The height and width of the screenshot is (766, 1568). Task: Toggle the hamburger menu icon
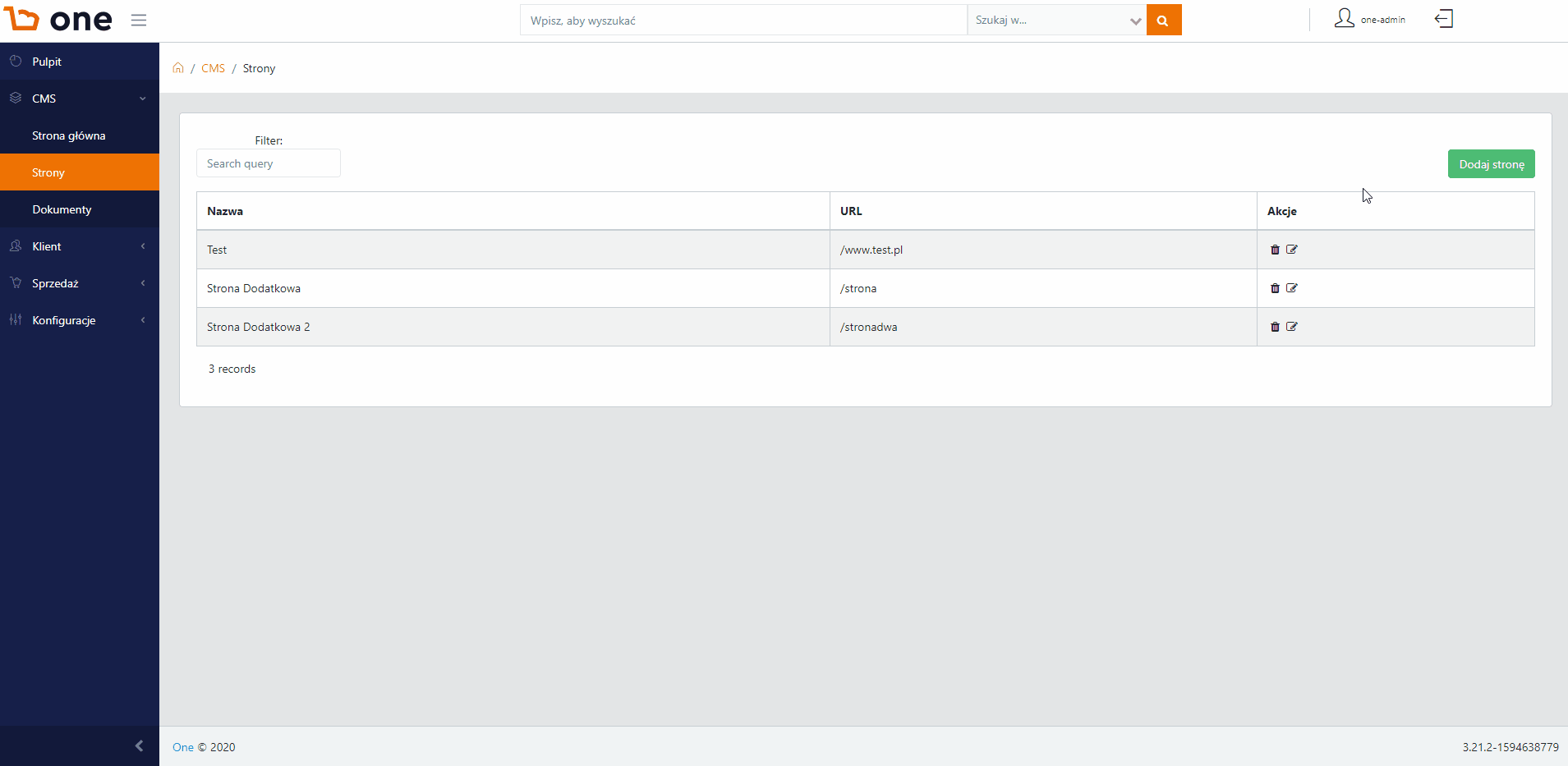click(x=139, y=20)
